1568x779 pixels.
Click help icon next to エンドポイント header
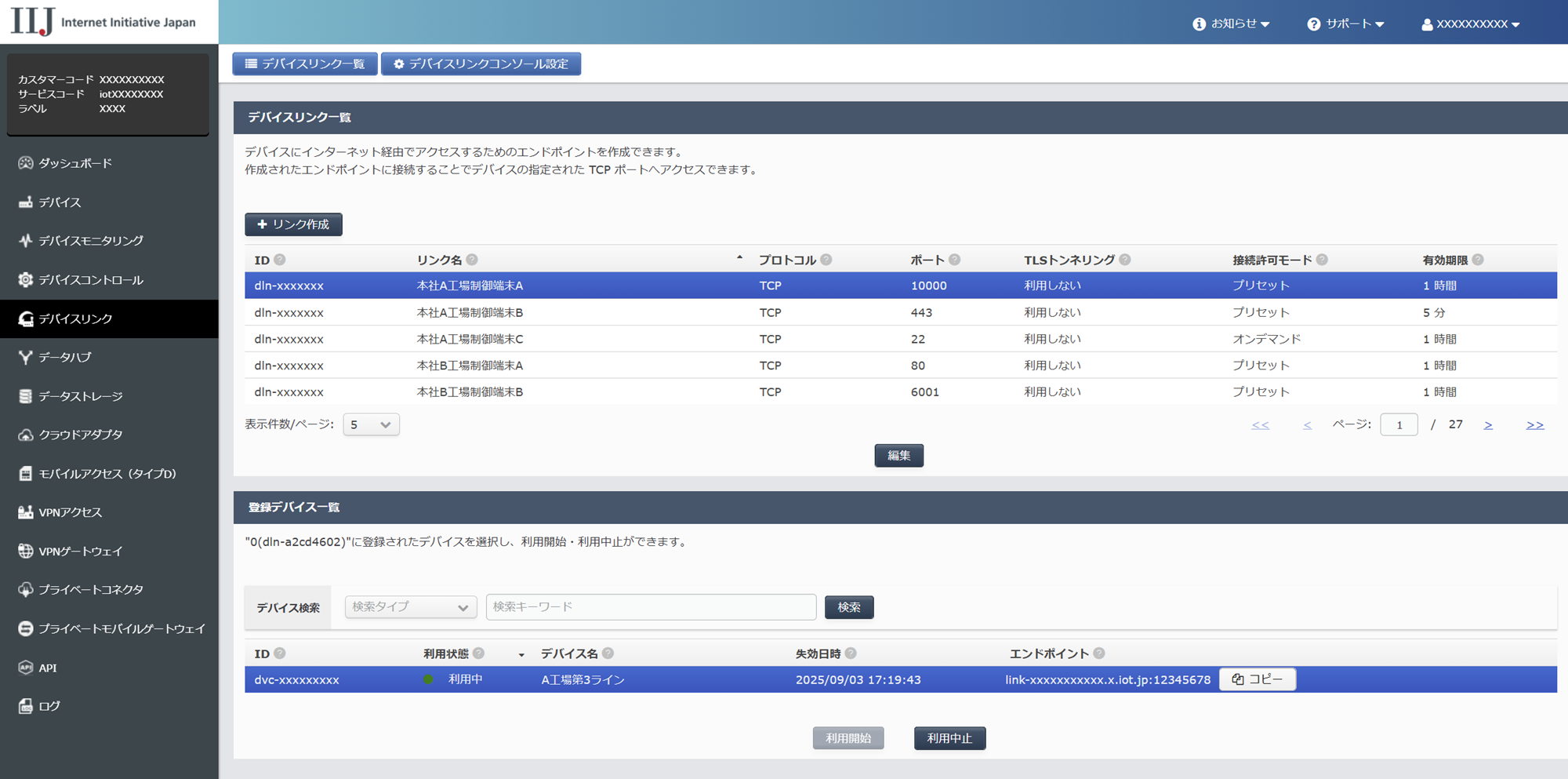point(1099,653)
